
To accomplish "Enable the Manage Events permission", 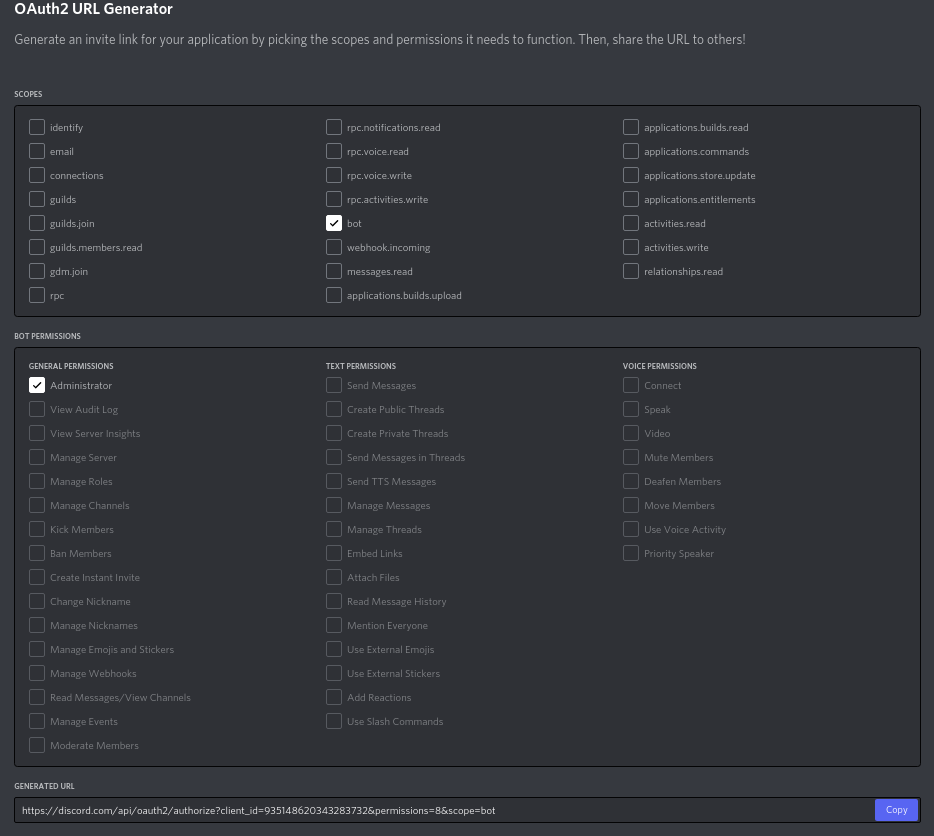I will click(x=37, y=721).
